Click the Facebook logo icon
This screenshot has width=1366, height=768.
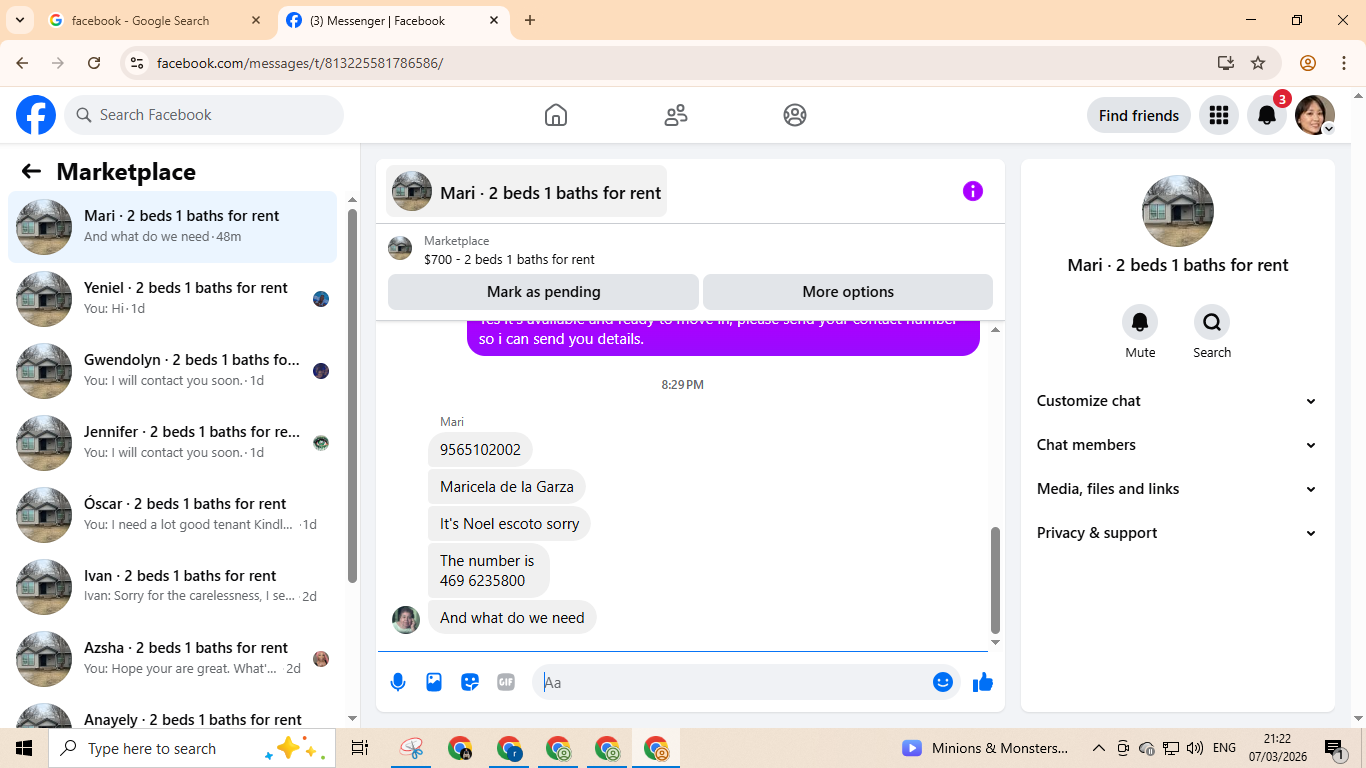click(36, 115)
